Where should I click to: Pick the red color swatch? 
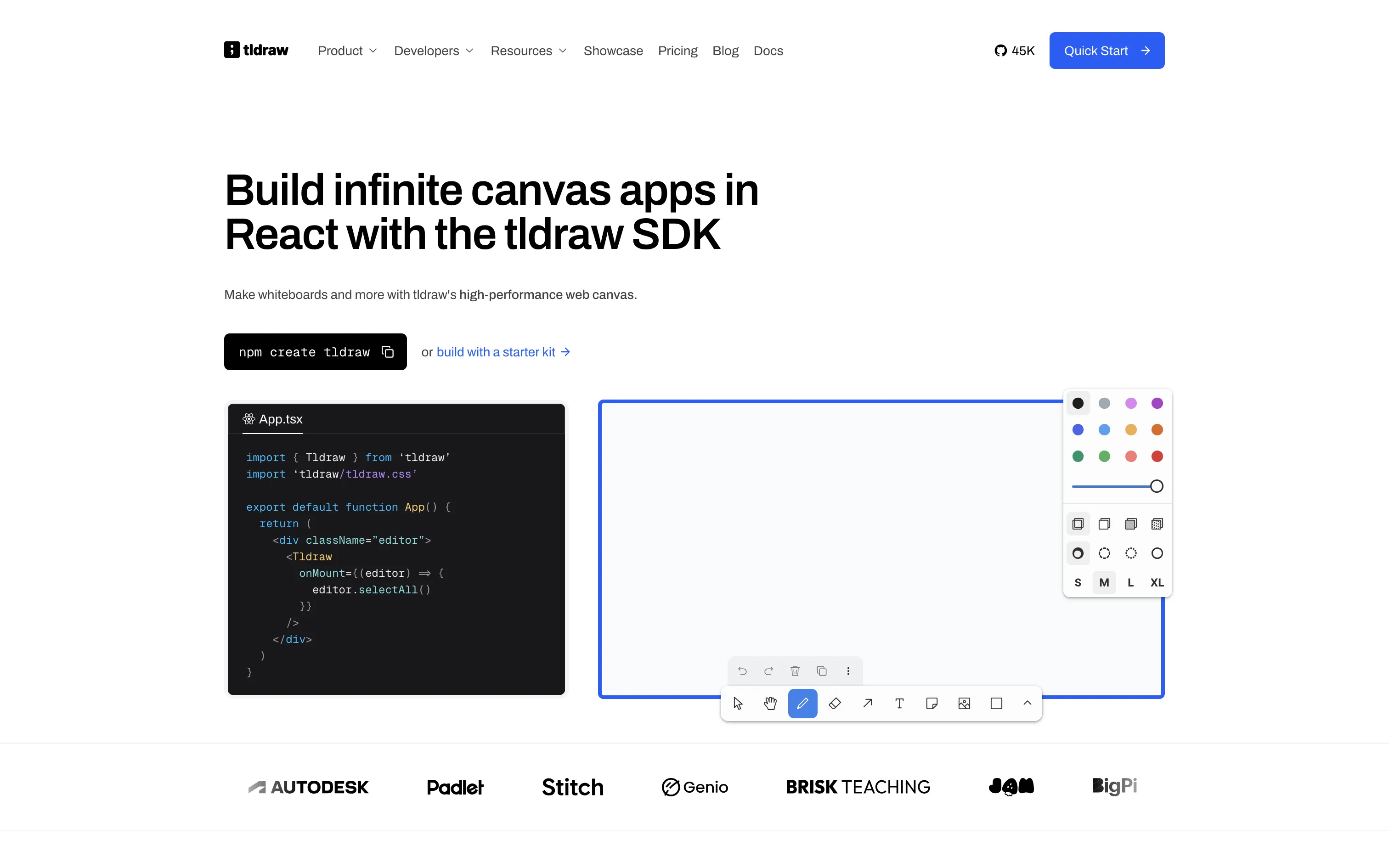[1157, 457]
